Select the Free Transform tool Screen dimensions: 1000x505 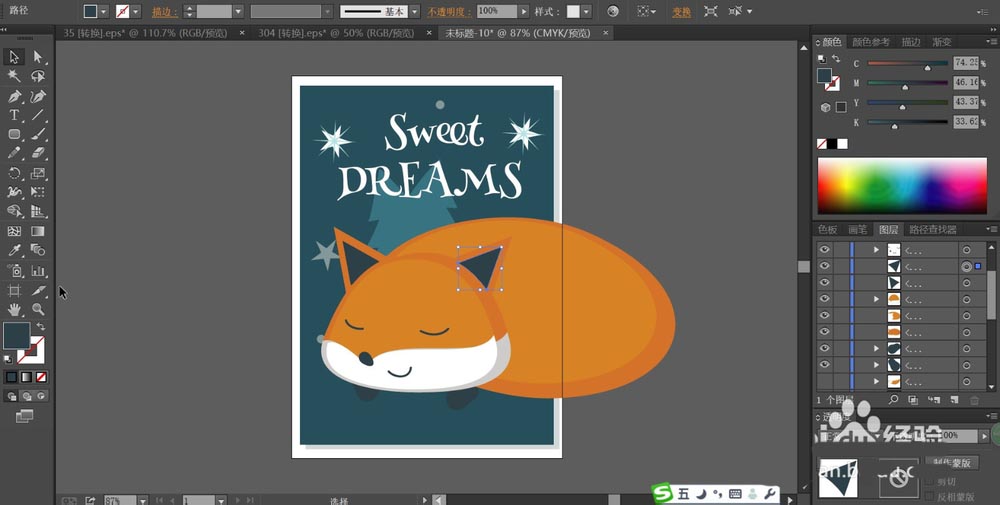click(x=38, y=192)
